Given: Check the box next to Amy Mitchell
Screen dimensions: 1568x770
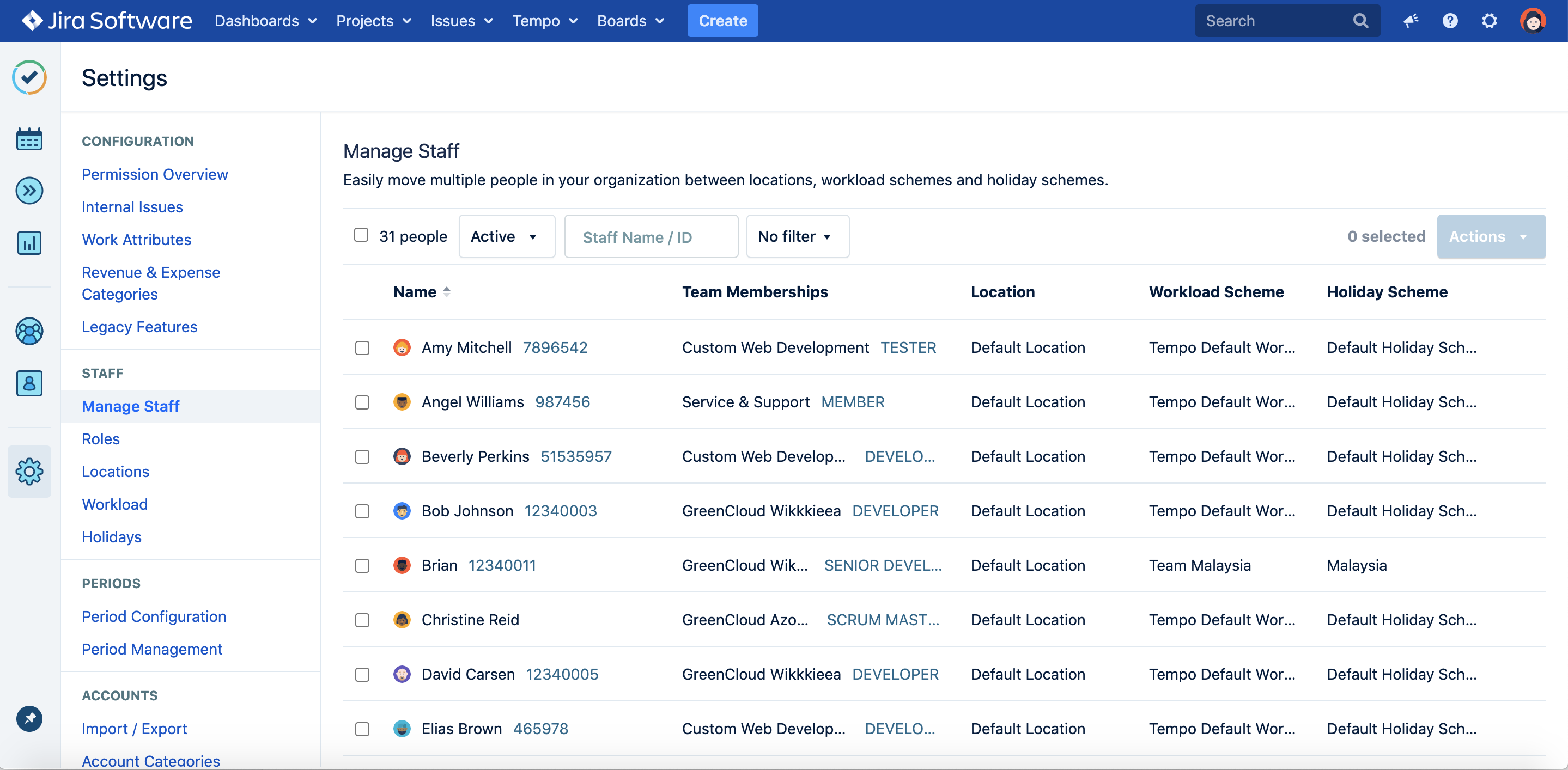Looking at the screenshot, I should [x=362, y=348].
